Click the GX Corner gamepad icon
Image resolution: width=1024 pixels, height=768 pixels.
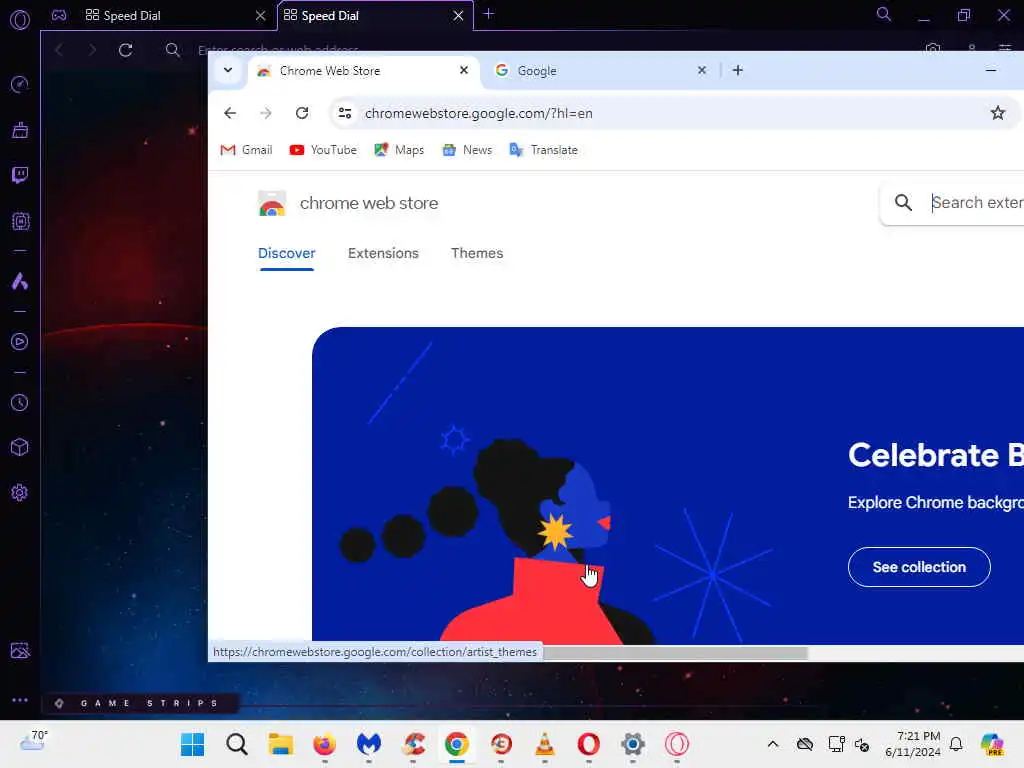(59, 15)
